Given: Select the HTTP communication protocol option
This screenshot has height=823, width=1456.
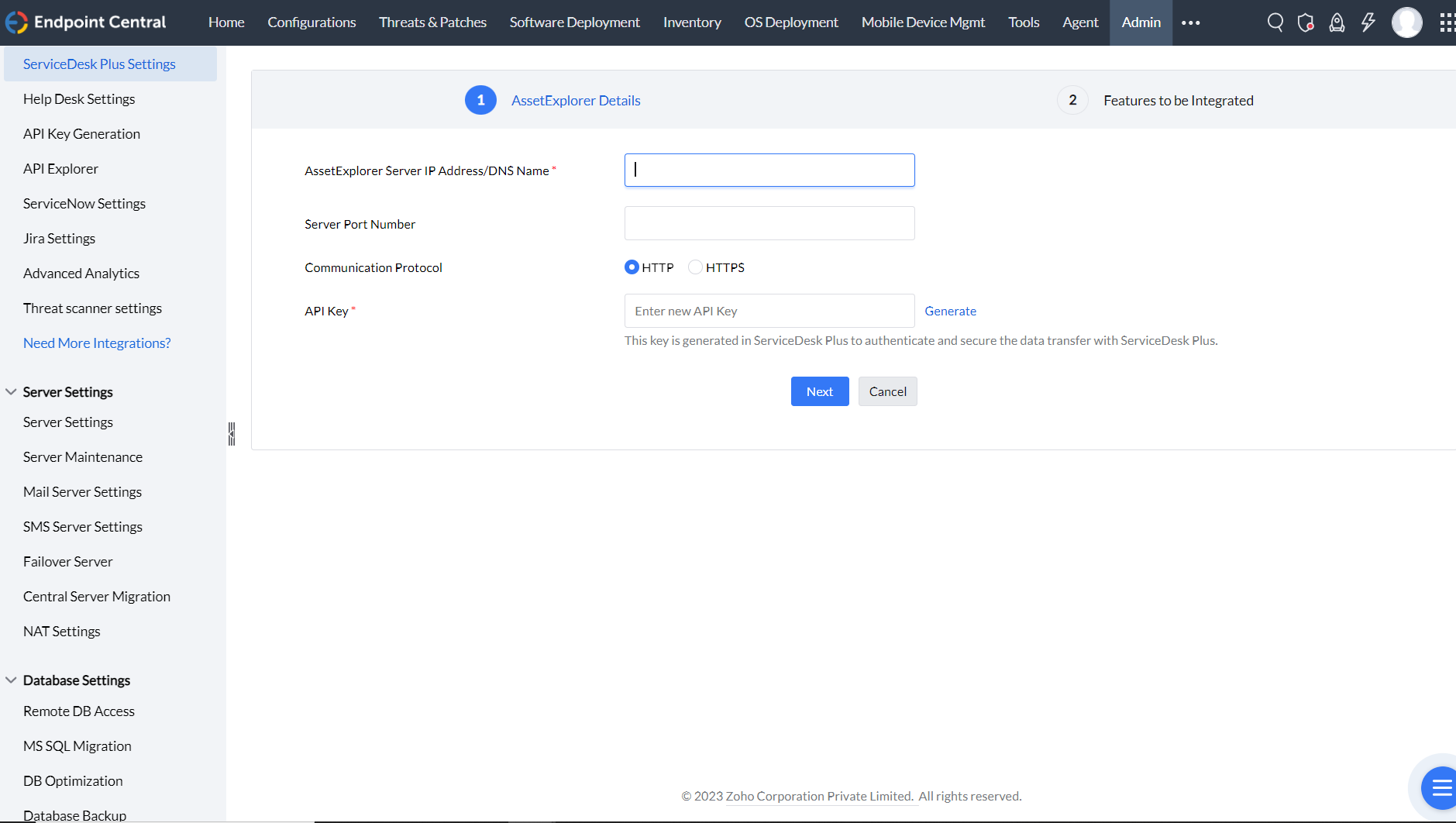Looking at the screenshot, I should 632,267.
